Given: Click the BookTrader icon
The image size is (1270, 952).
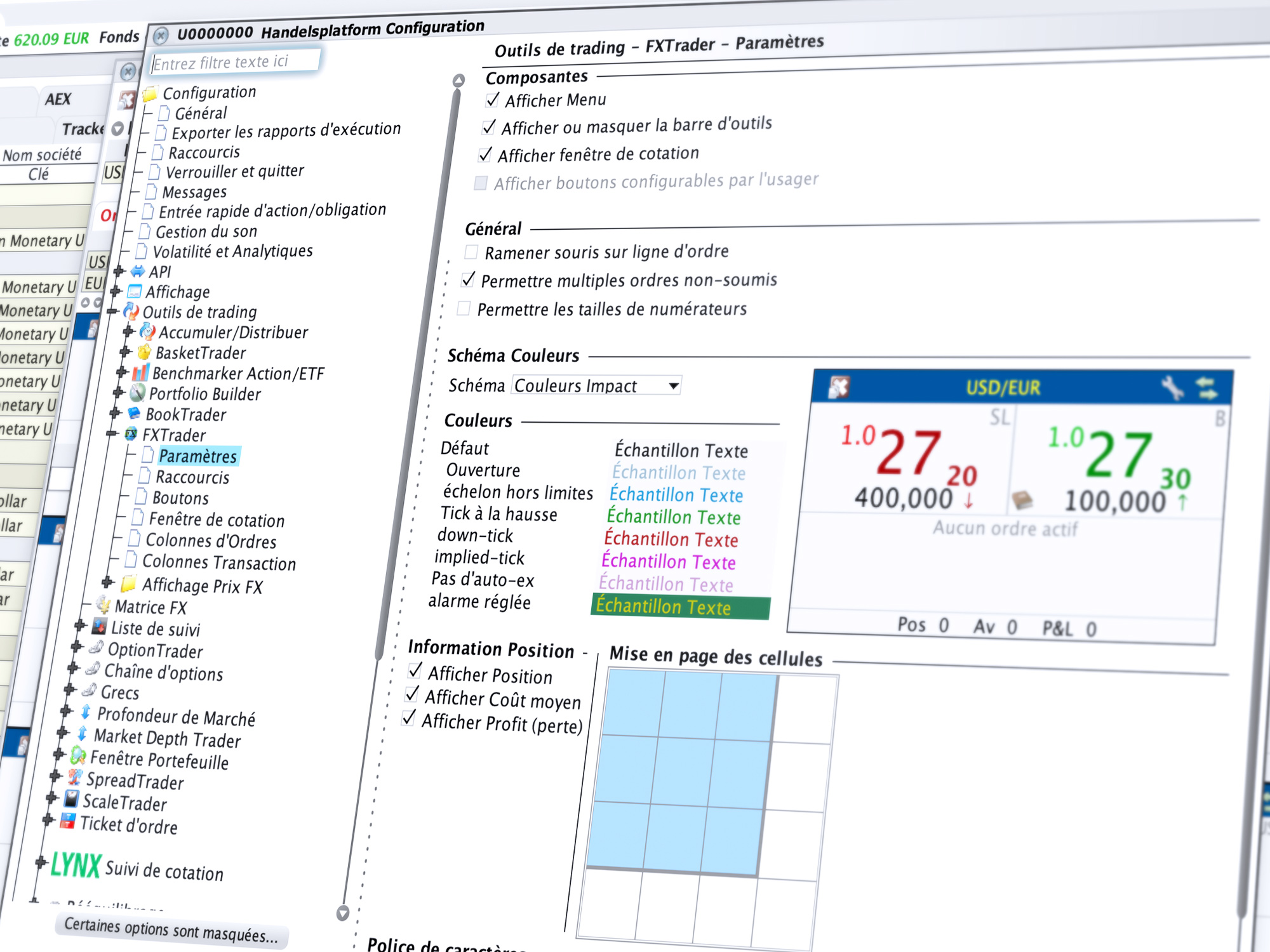Looking at the screenshot, I should point(134,413).
